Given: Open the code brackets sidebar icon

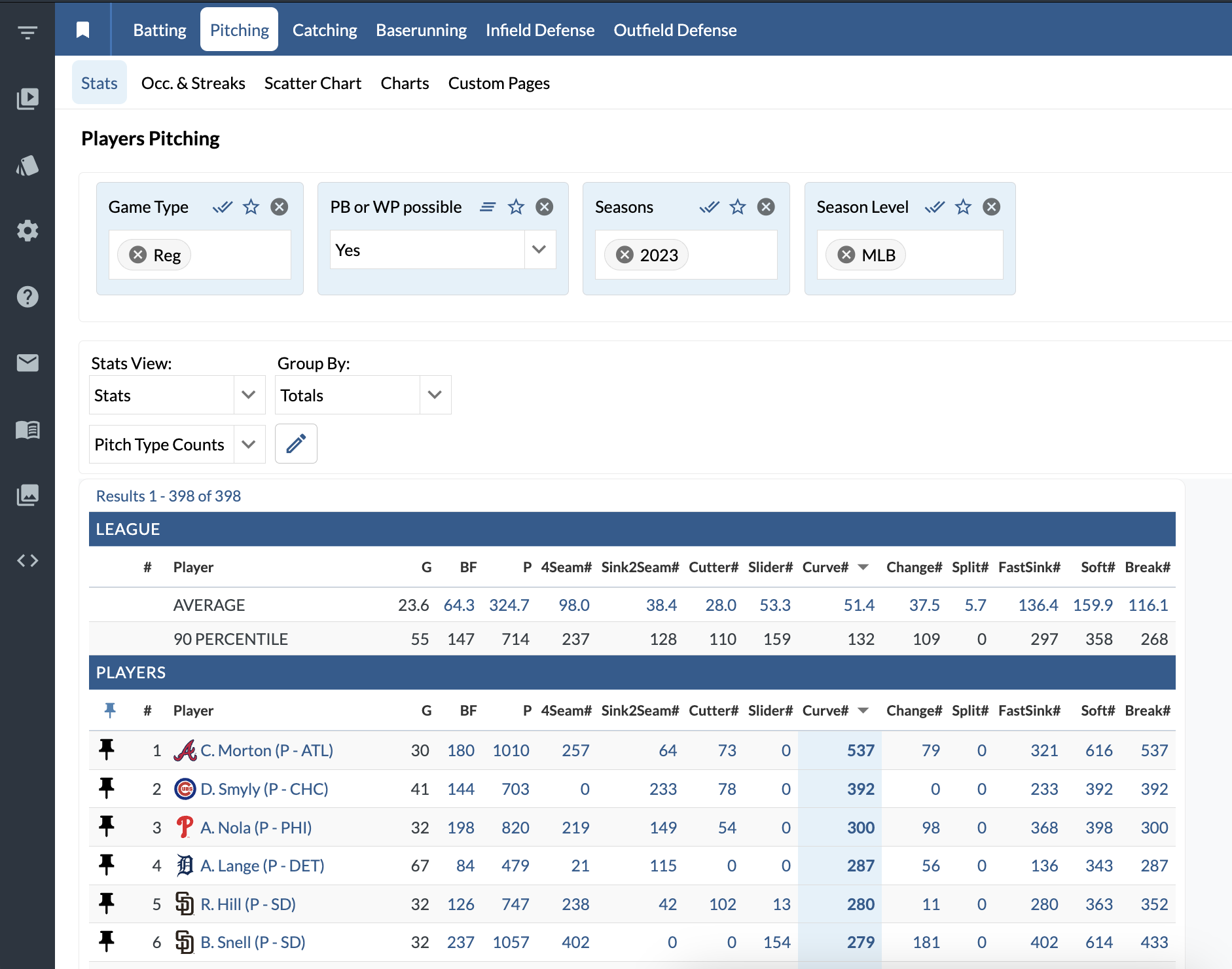Looking at the screenshot, I should [x=27, y=560].
